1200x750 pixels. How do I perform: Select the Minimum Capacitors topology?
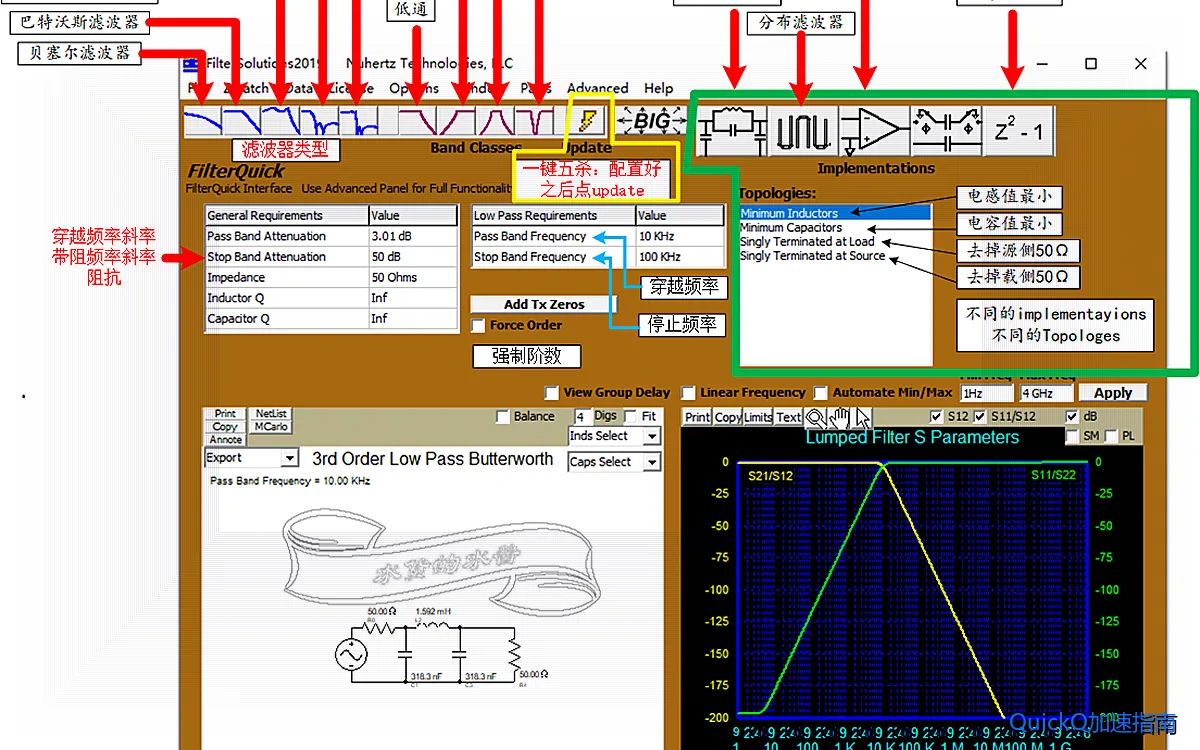point(836,227)
